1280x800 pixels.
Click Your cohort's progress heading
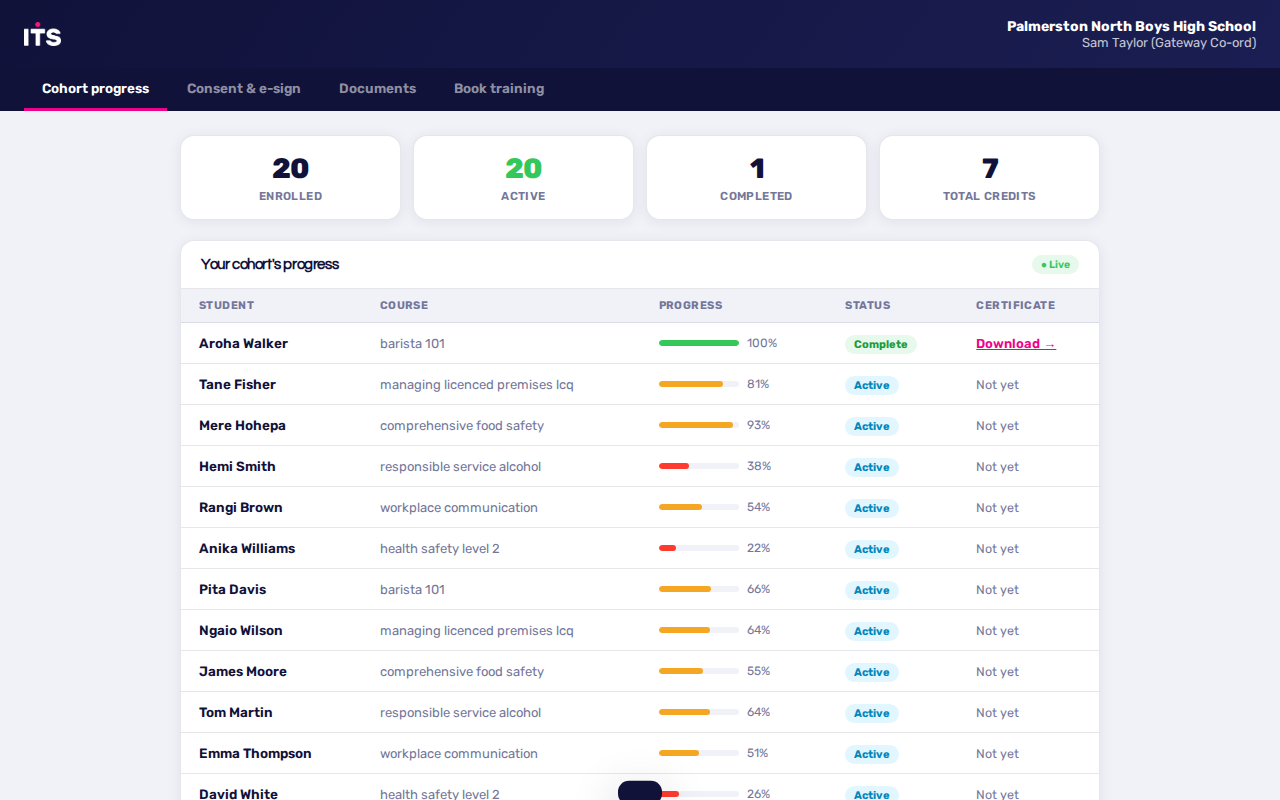click(x=270, y=265)
